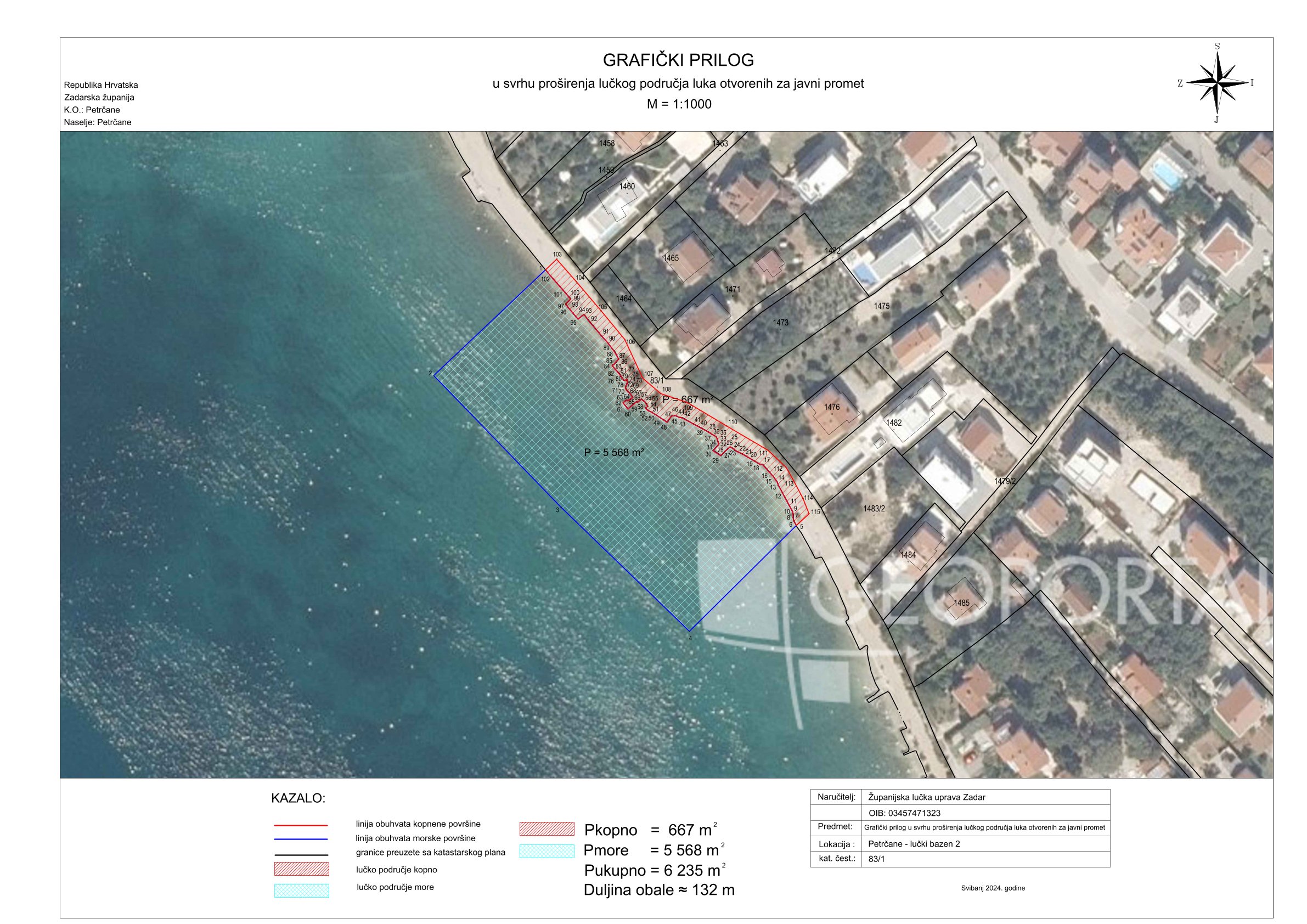This screenshot has width=1307, height=924.
Task: Click the 'lučko područje more' hatch swatch
Action: [301, 891]
